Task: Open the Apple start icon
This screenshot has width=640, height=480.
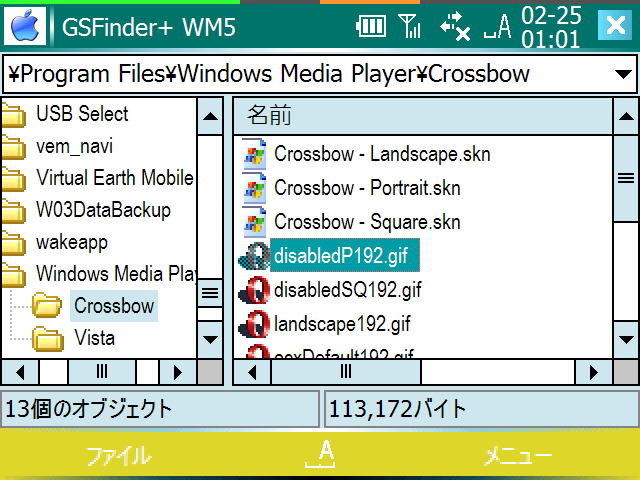Action: pos(25,27)
